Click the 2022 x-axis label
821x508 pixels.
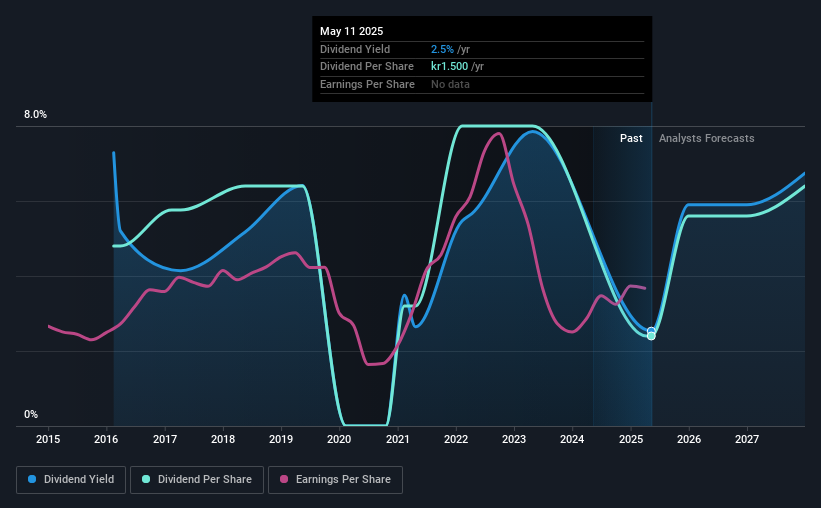[x=456, y=439]
